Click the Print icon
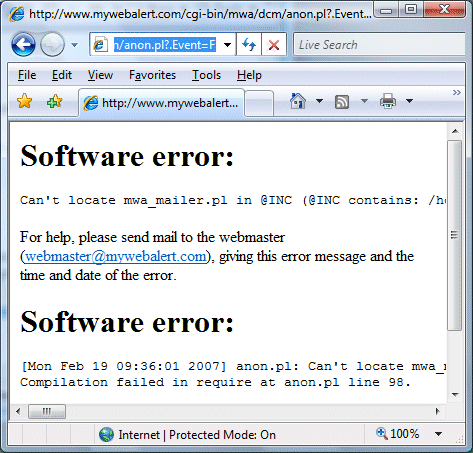Image resolution: width=473 pixels, height=453 pixels. pos(388,101)
